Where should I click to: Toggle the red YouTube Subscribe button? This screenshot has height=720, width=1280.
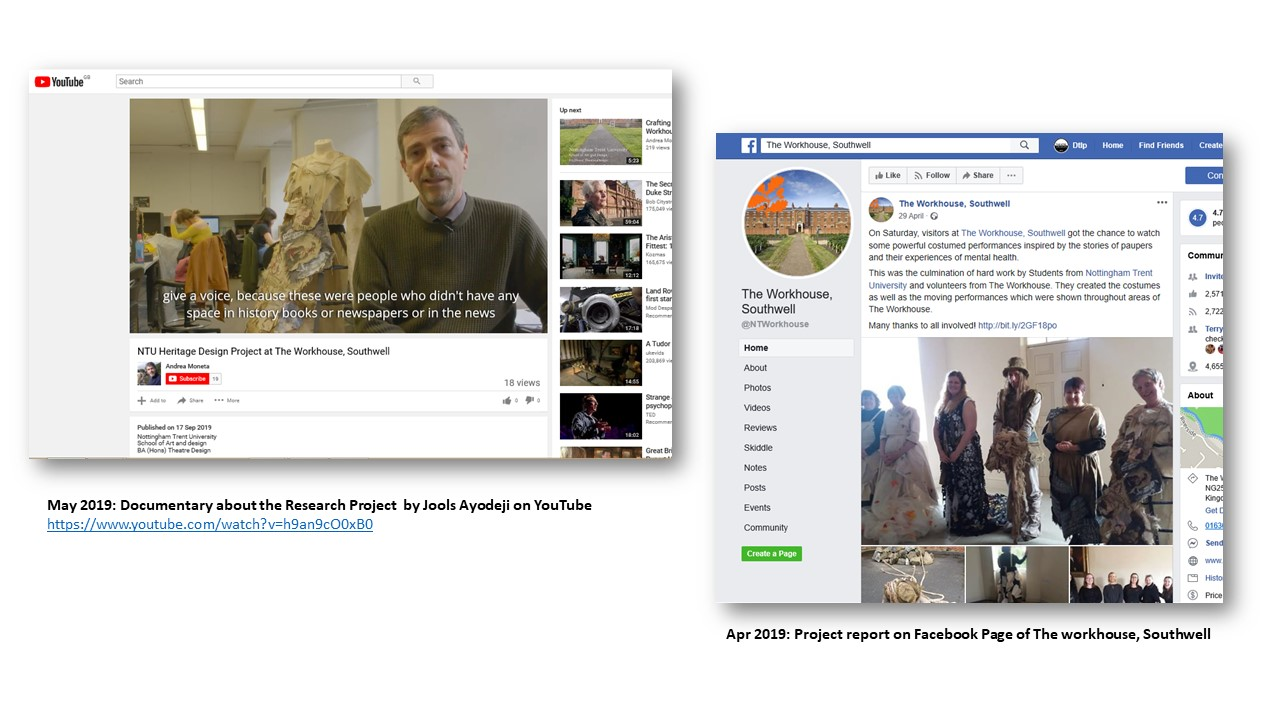pos(187,379)
